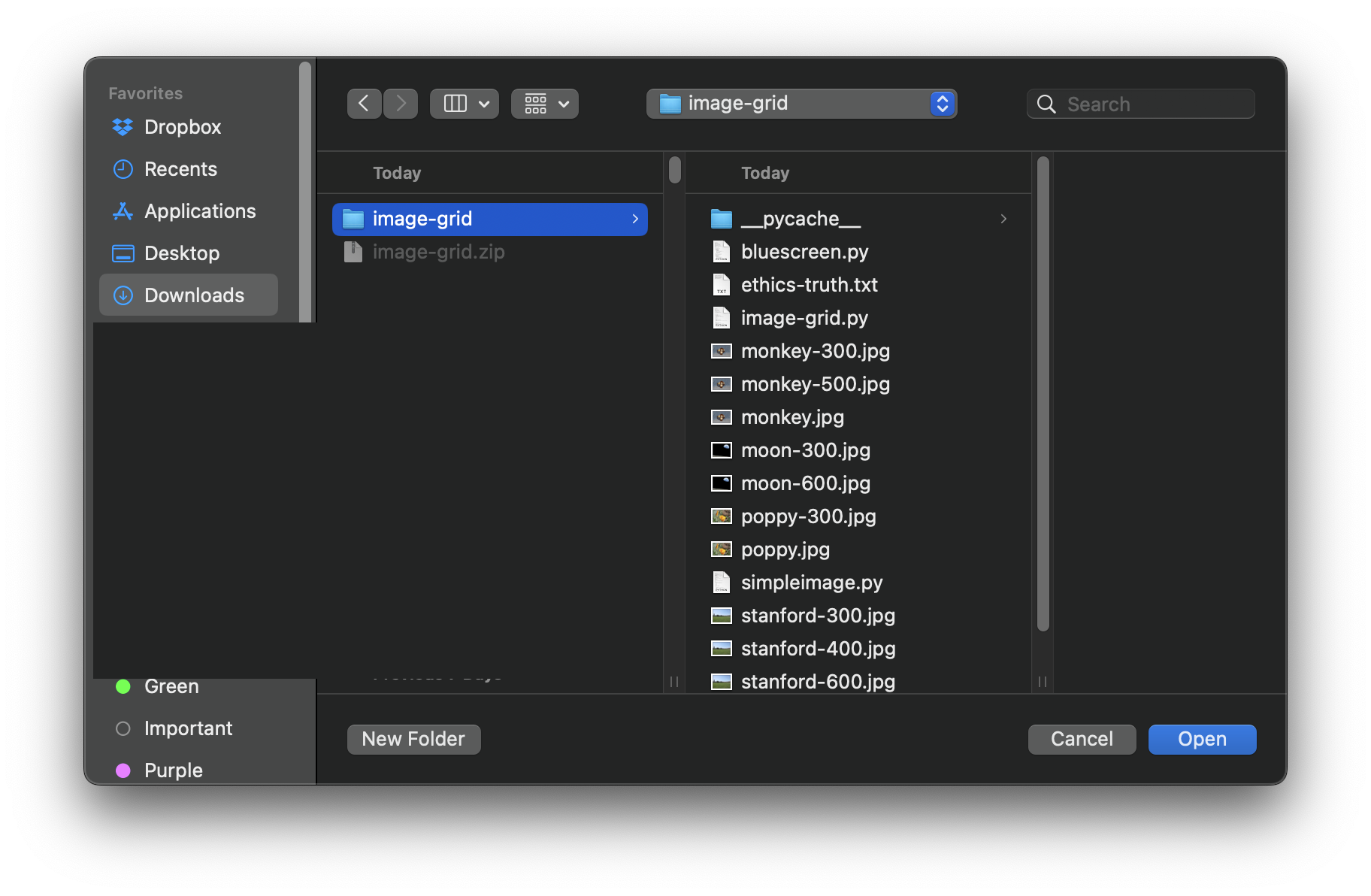Screen dimensions: 1371x896
Task: Click the search magnifying glass icon
Action: pyautogui.click(x=1046, y=104)
